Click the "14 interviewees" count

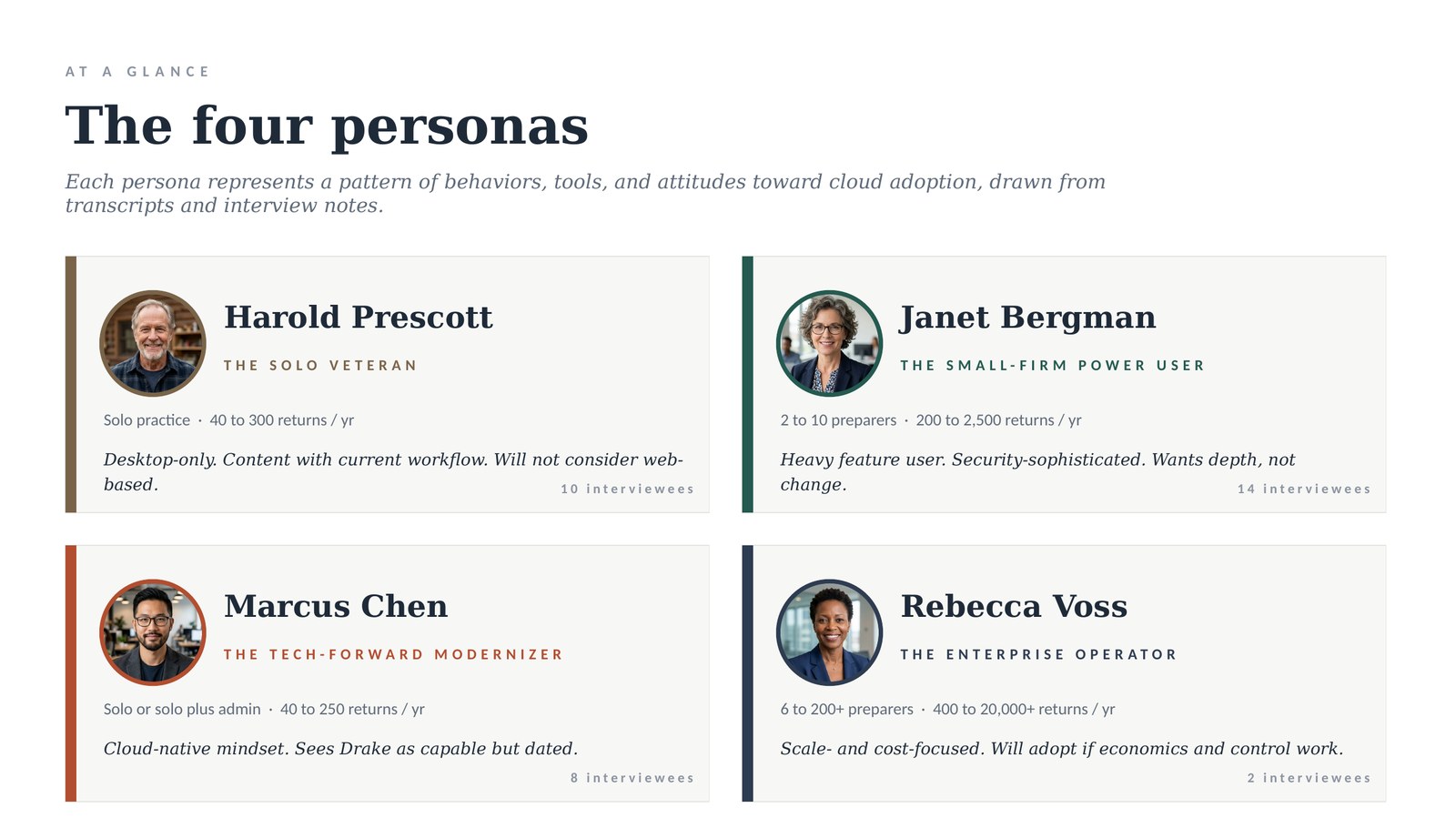click(1303, 490)
